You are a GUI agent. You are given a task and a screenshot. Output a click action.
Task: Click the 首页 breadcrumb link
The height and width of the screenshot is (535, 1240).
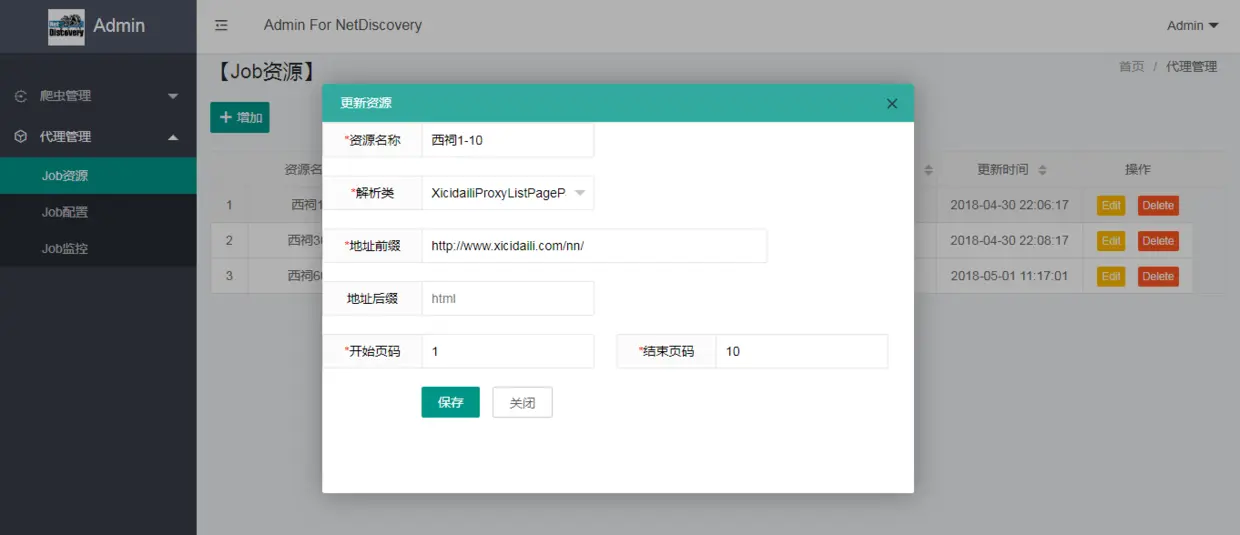(x=1131, y=67)
